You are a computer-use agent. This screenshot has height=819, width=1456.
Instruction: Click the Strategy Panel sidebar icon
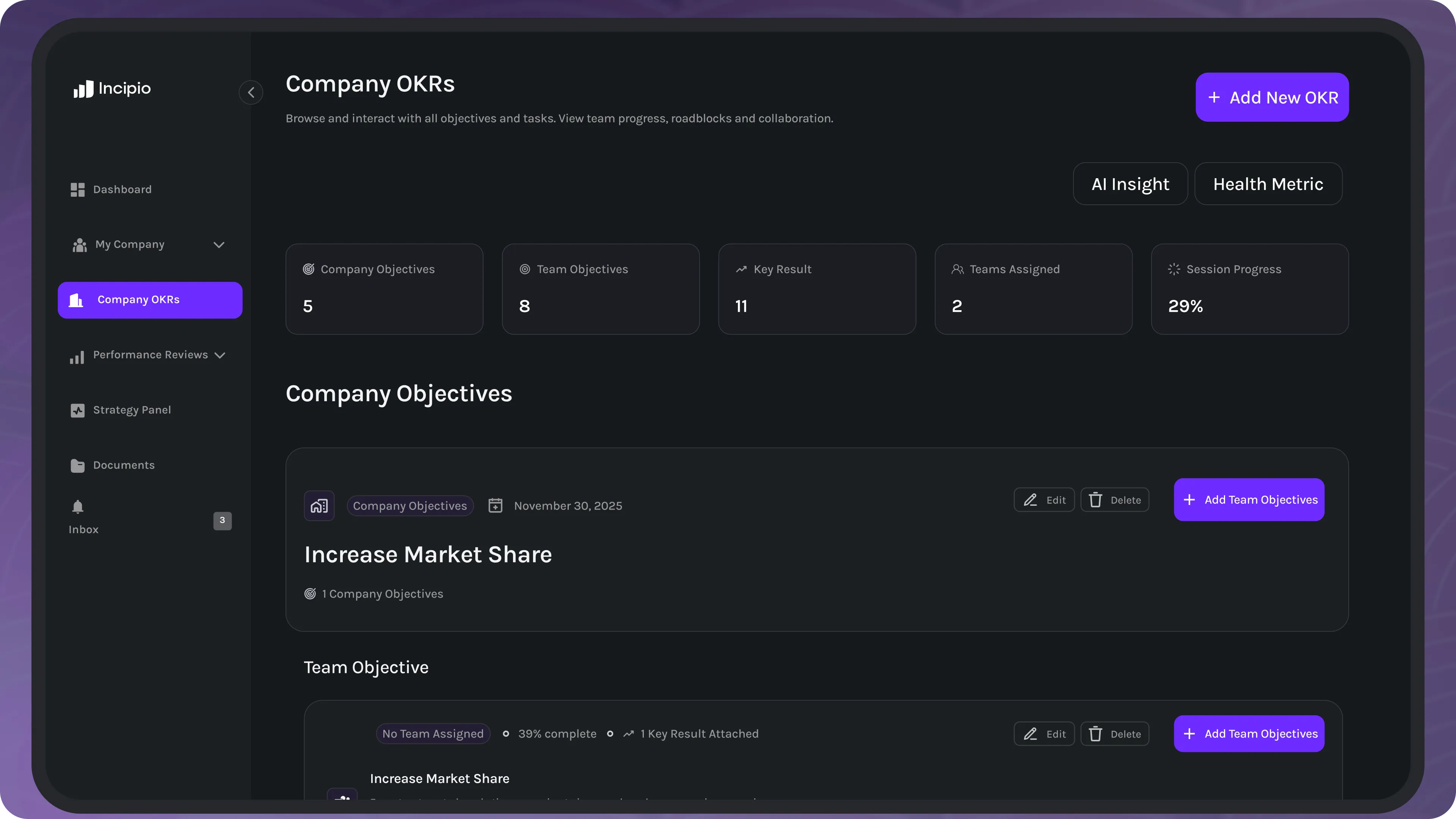click(x=77, y=410)
